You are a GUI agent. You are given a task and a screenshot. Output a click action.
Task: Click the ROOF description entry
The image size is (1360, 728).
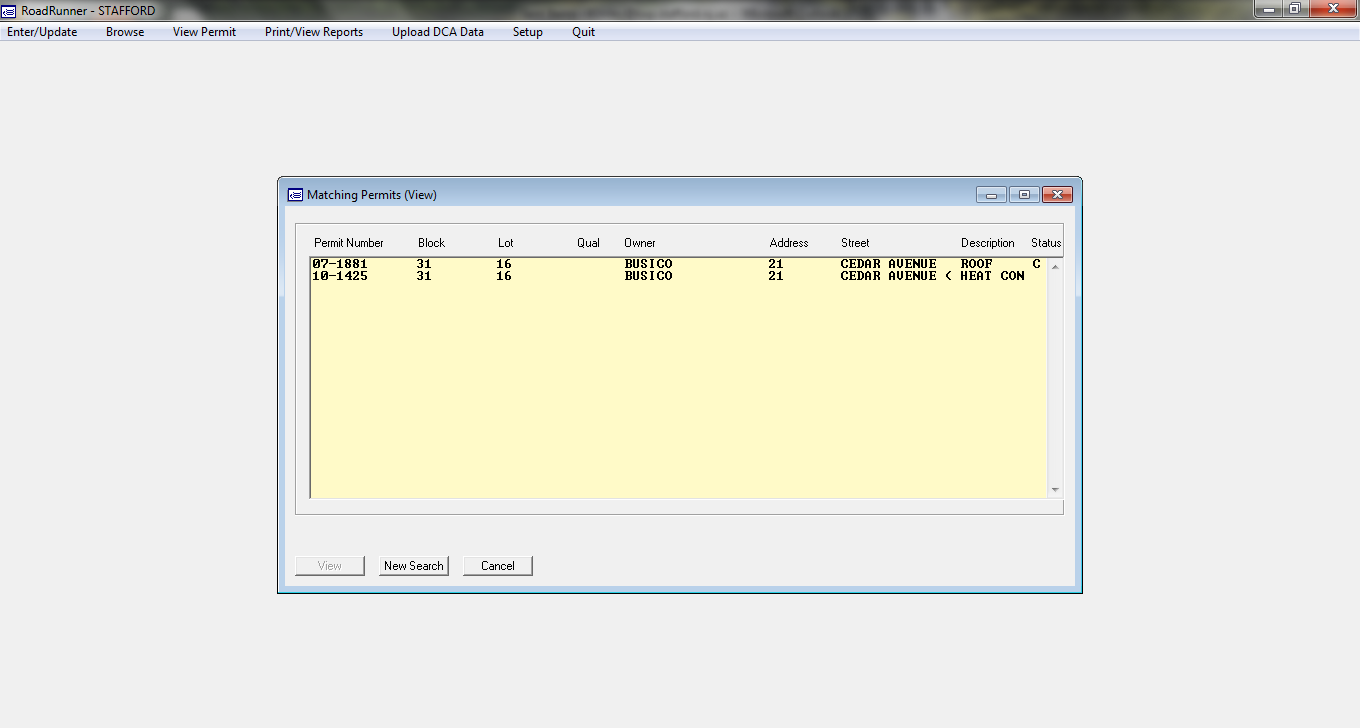pyautogui.click(x=977, y=264)
